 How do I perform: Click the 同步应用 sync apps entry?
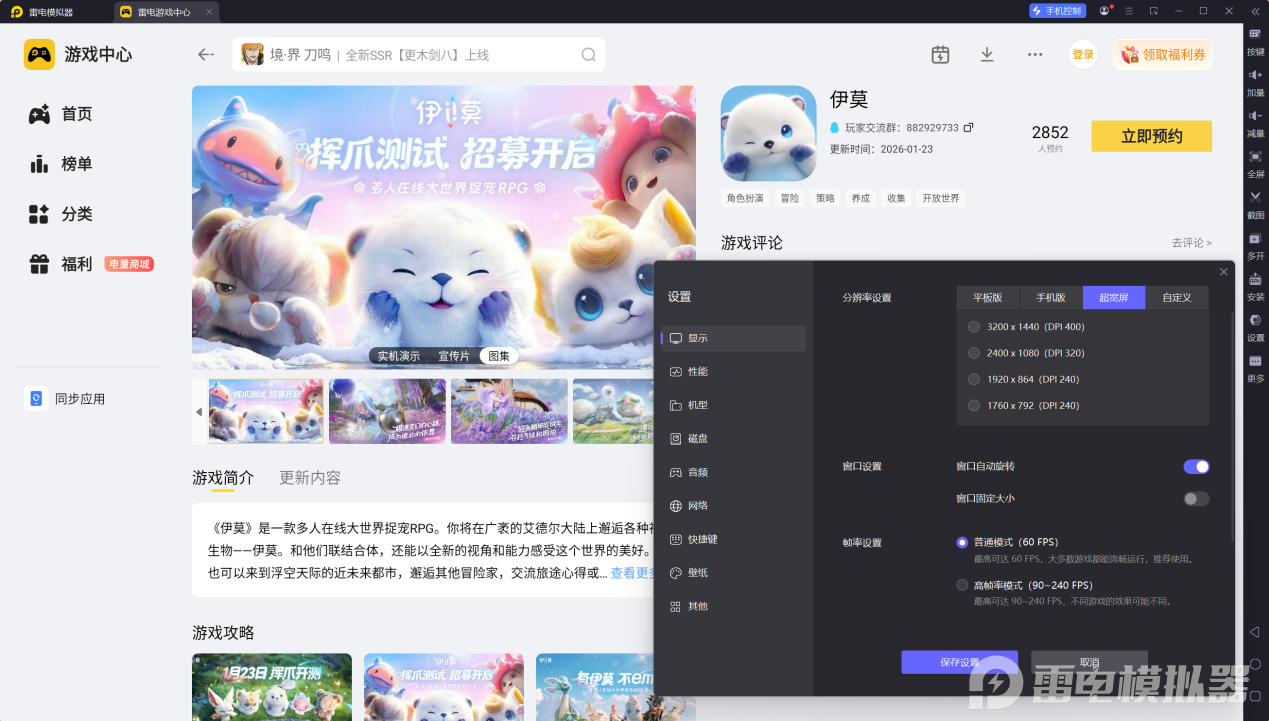coord(66,399)
